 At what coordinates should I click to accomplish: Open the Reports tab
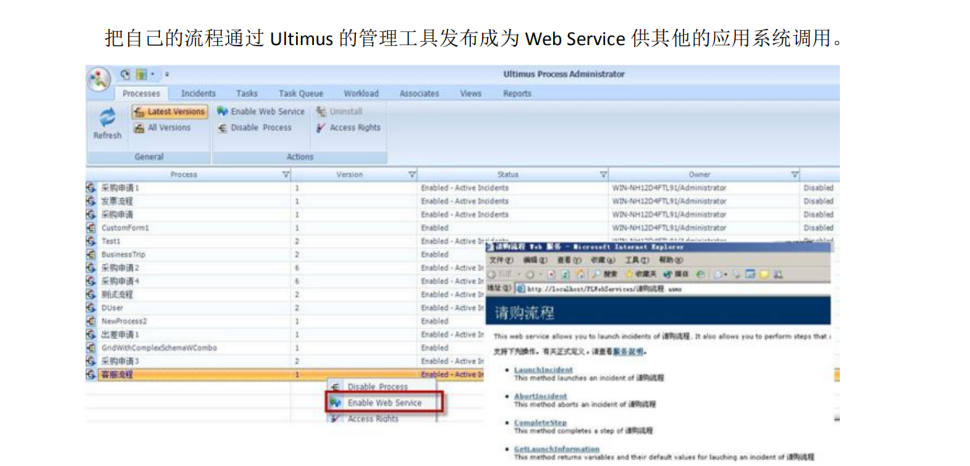click(517, 93)
